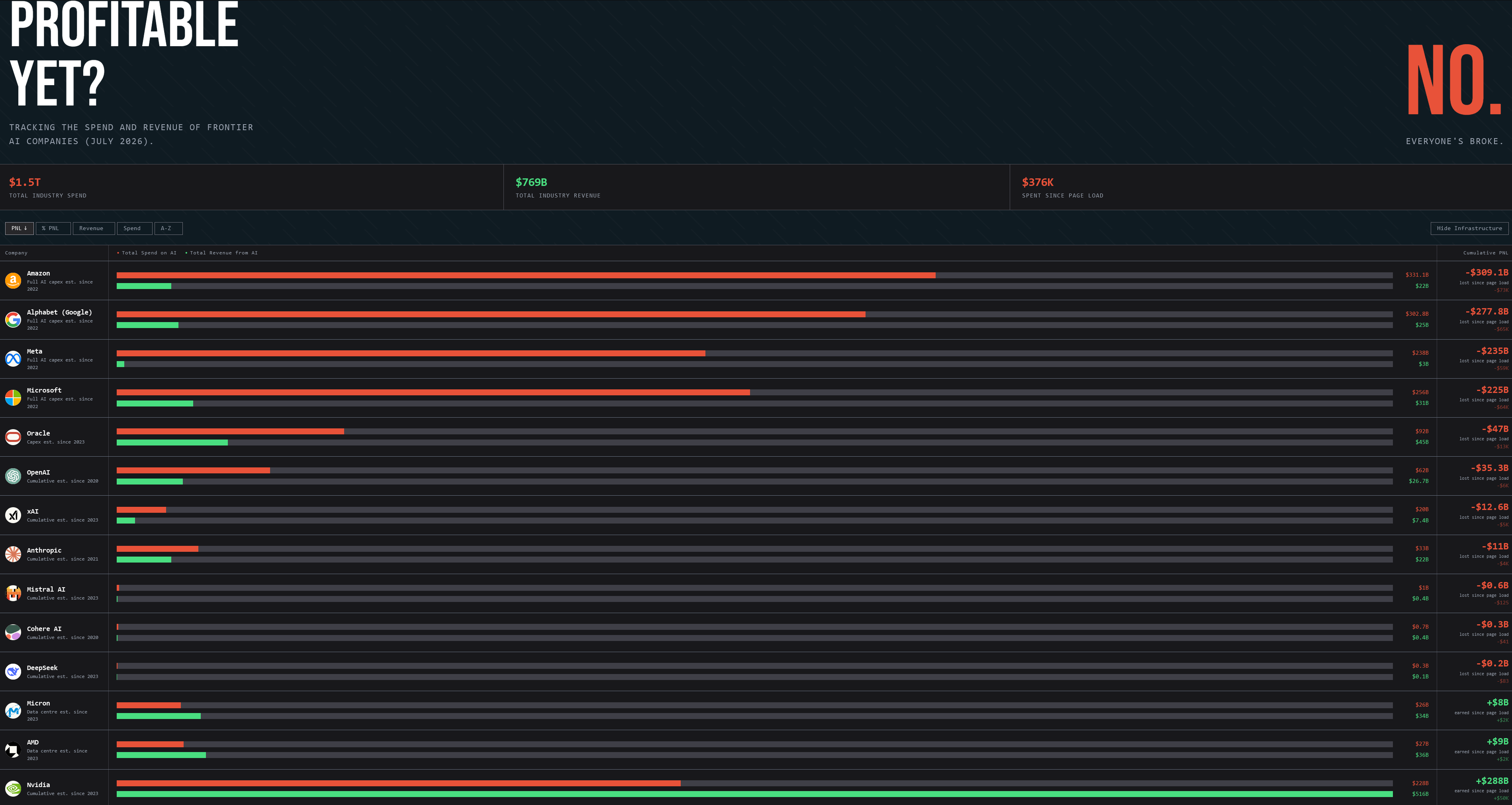Click OpenAI's -$35.3B cumulative PNL

(x=1489, y=468)
